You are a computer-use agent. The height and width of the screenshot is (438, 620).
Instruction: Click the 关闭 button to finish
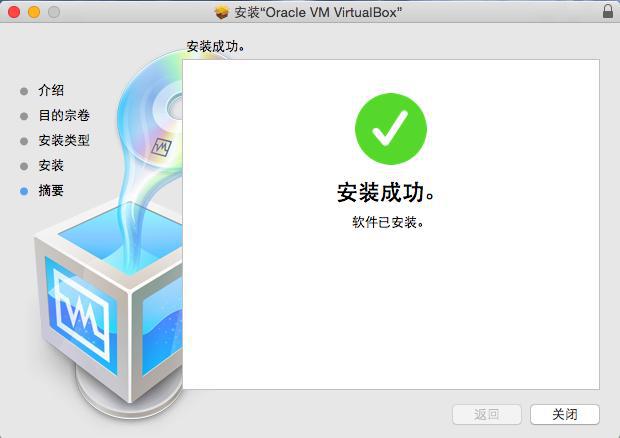click(x=565, y=414)
